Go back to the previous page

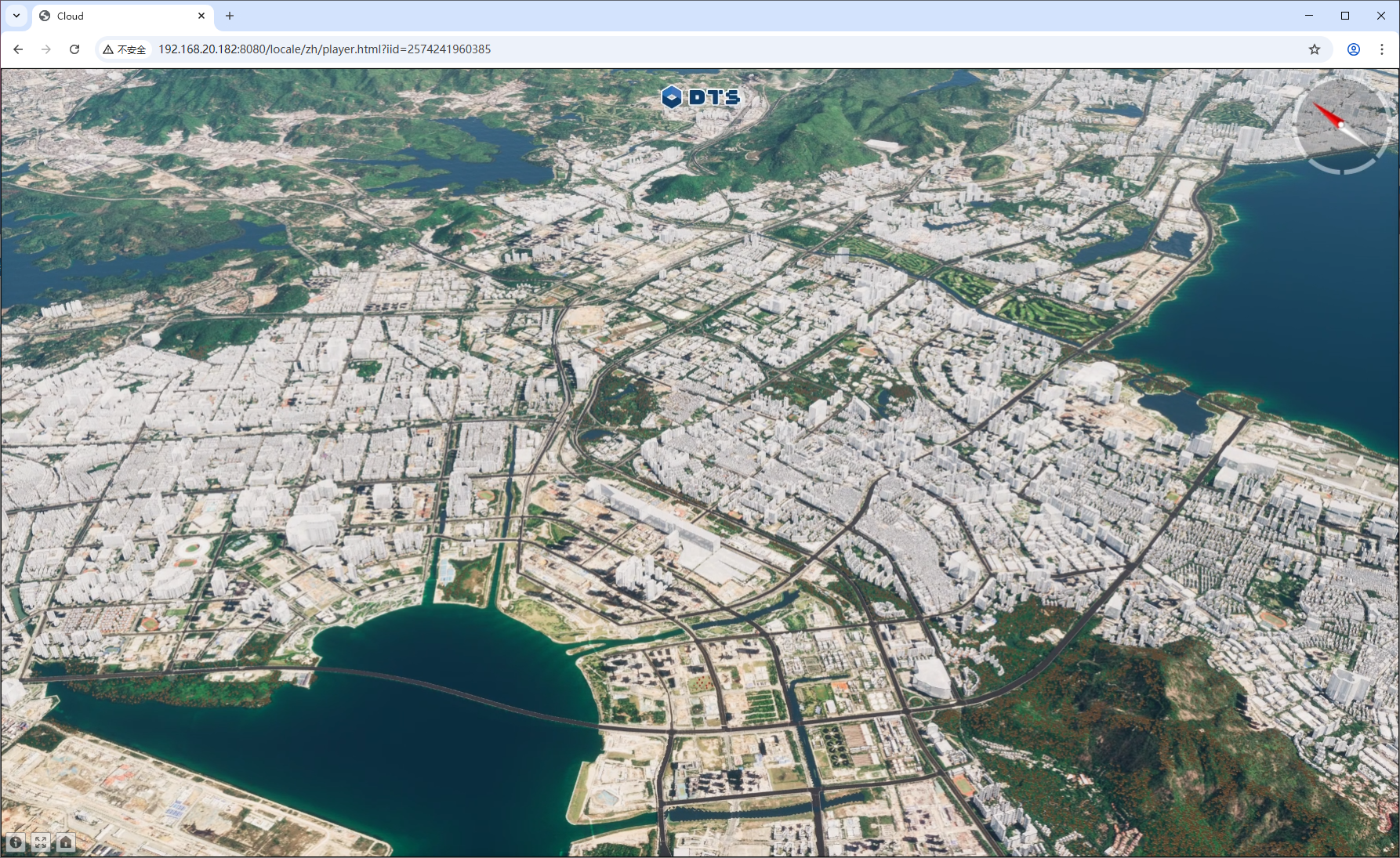tap(18, 49)
